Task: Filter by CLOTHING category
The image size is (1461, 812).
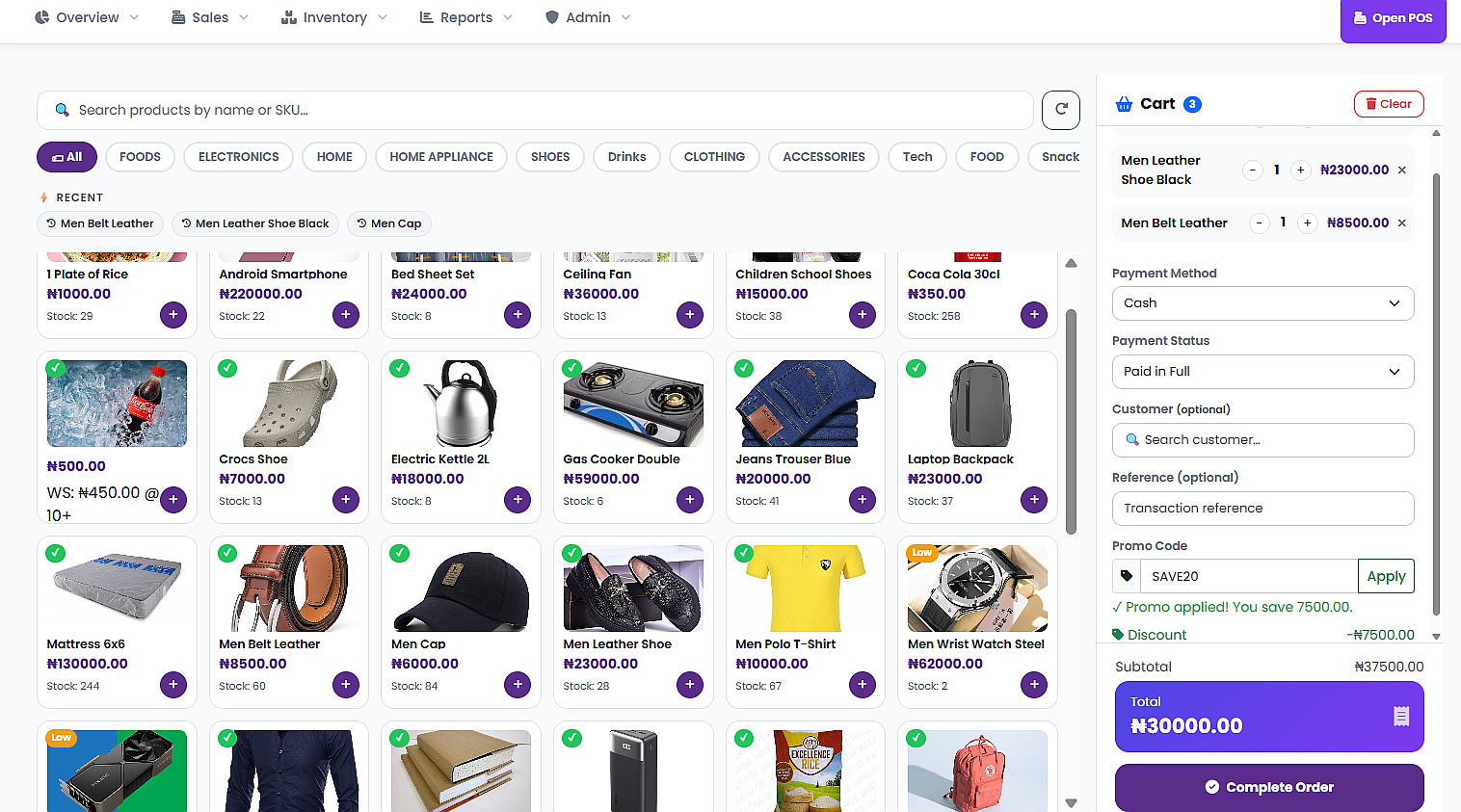Action: click(x=714, y=157)
